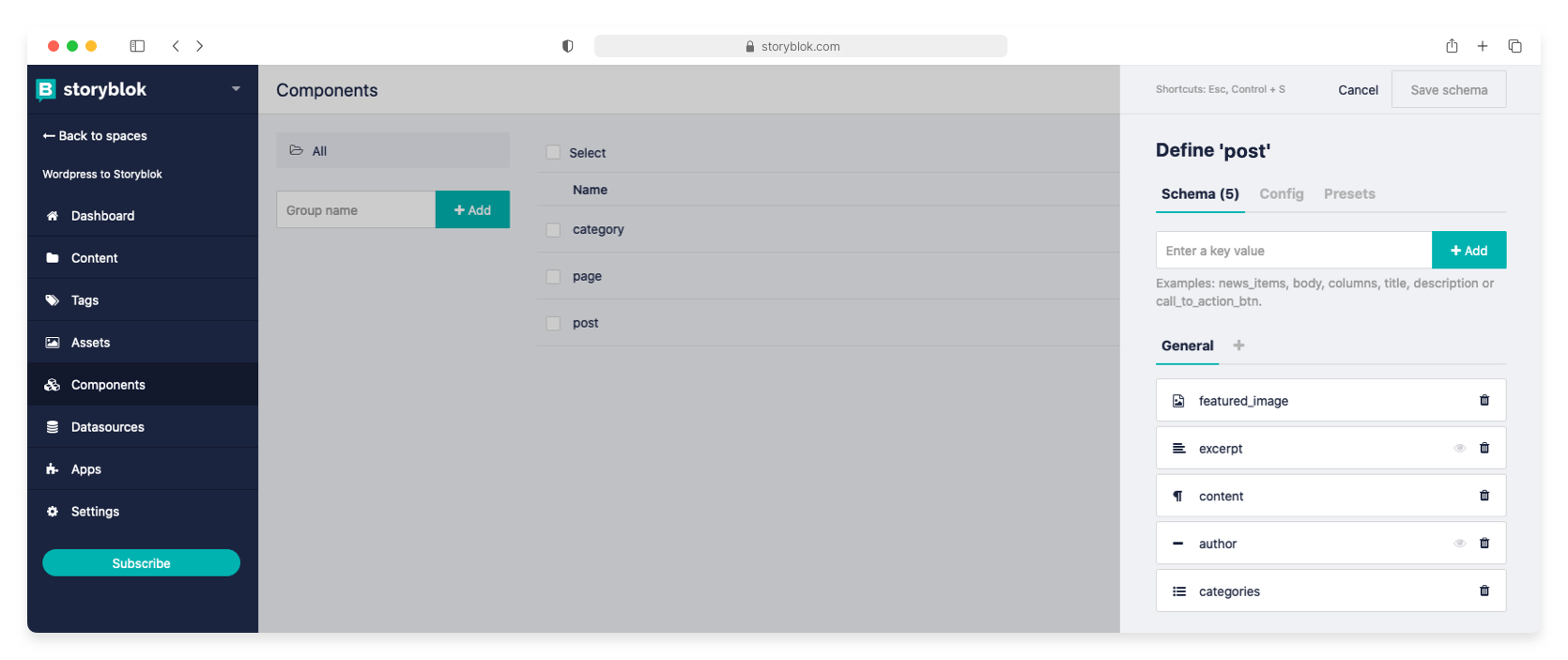Open Tags section
The width and height of the screenshot is (1568, 660).
pos(143,300)
